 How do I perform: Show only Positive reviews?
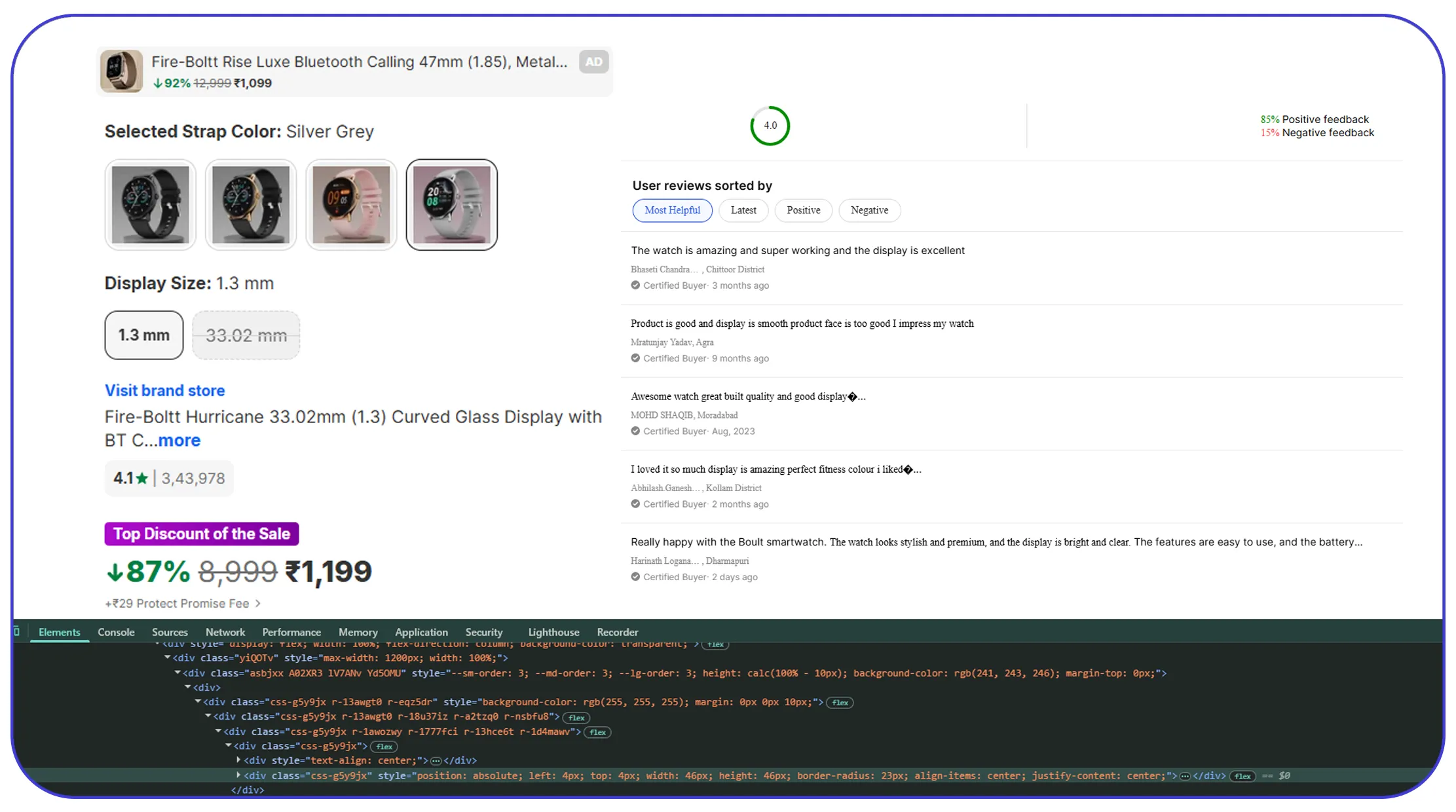(x=803, y=210)
